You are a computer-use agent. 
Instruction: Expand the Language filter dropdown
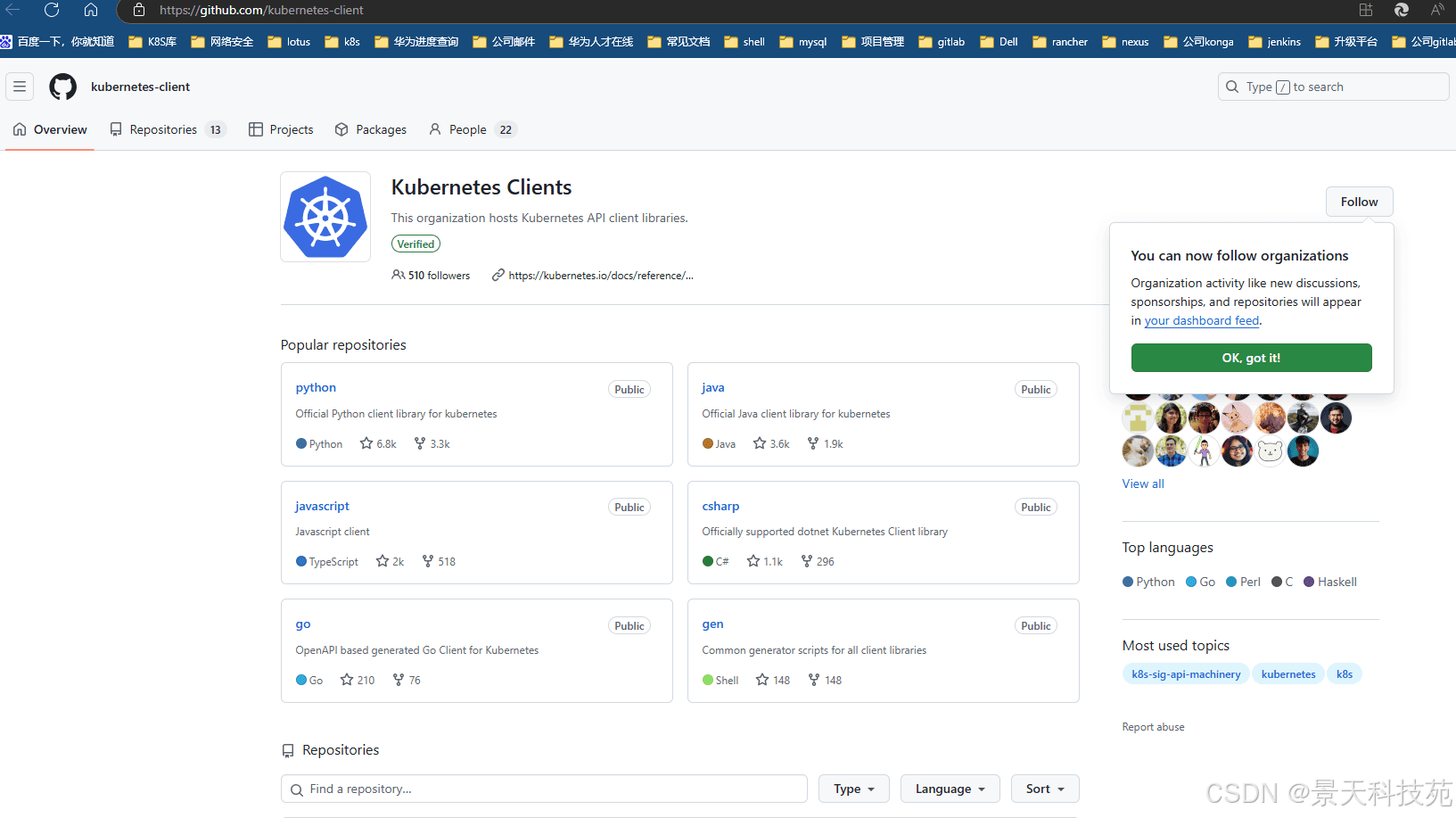950,789
